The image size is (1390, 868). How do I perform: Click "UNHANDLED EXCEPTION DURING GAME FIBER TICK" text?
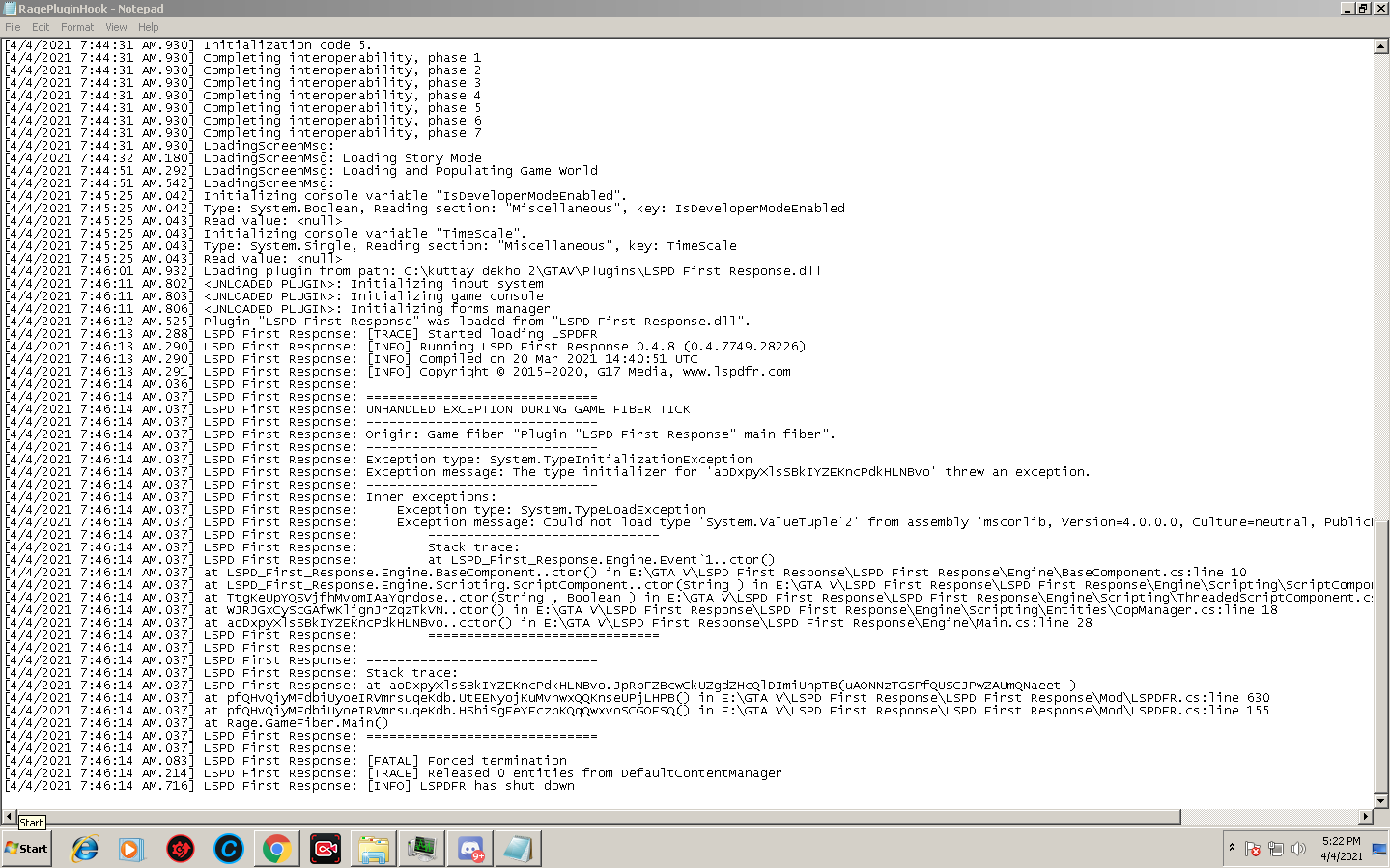pyautogui.click(x=528, y=409)
